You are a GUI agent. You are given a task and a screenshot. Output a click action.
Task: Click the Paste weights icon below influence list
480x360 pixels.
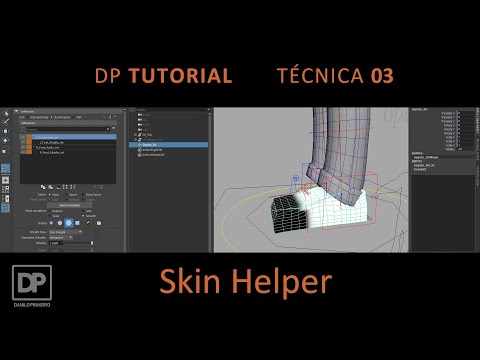pos(50,187)
